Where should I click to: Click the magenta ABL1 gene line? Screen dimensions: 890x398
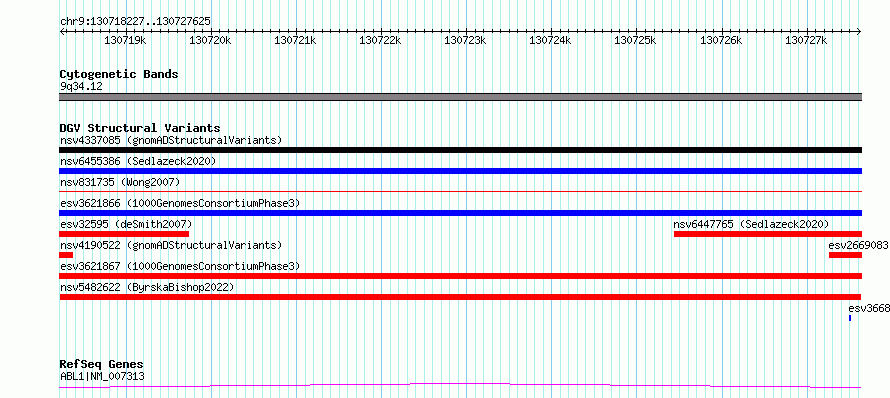point(461,386)
